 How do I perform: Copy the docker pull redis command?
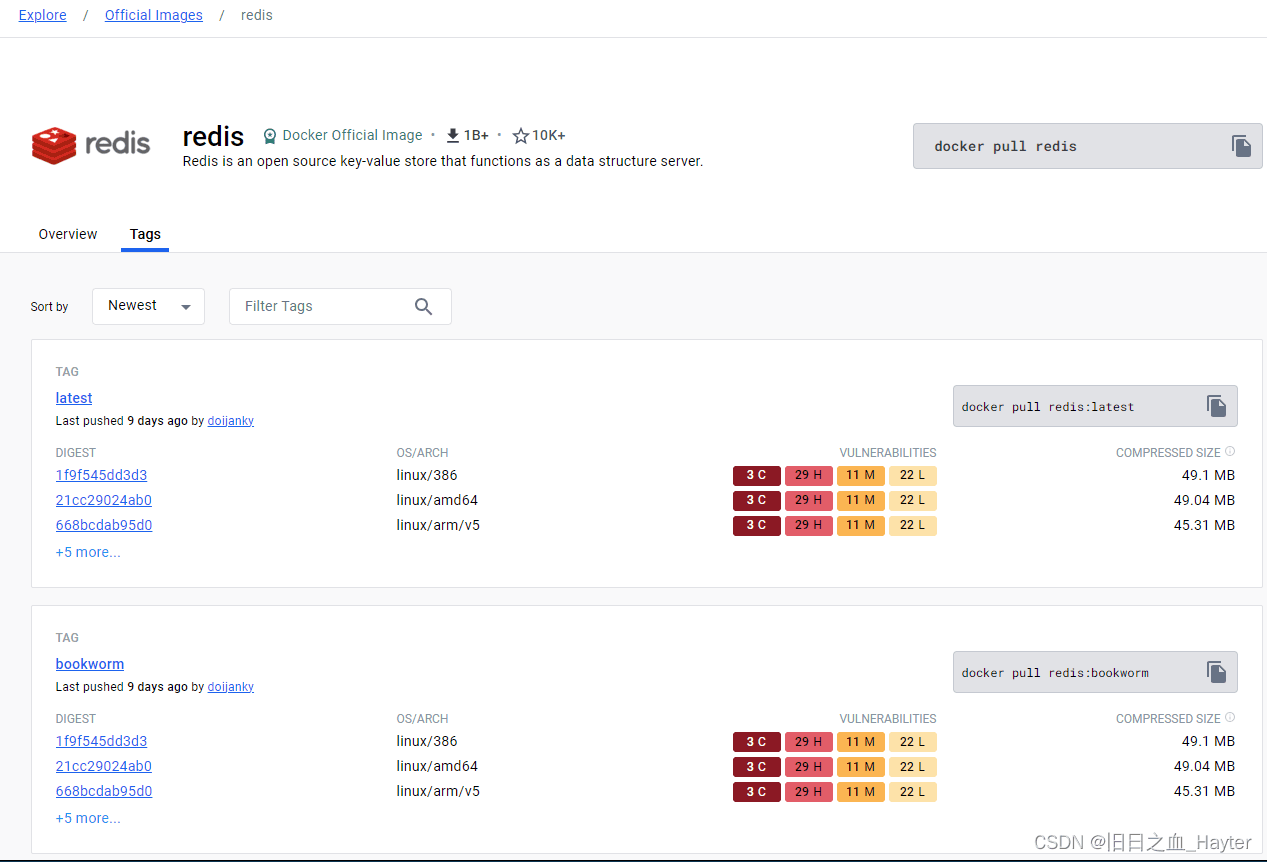[1241, 146]
